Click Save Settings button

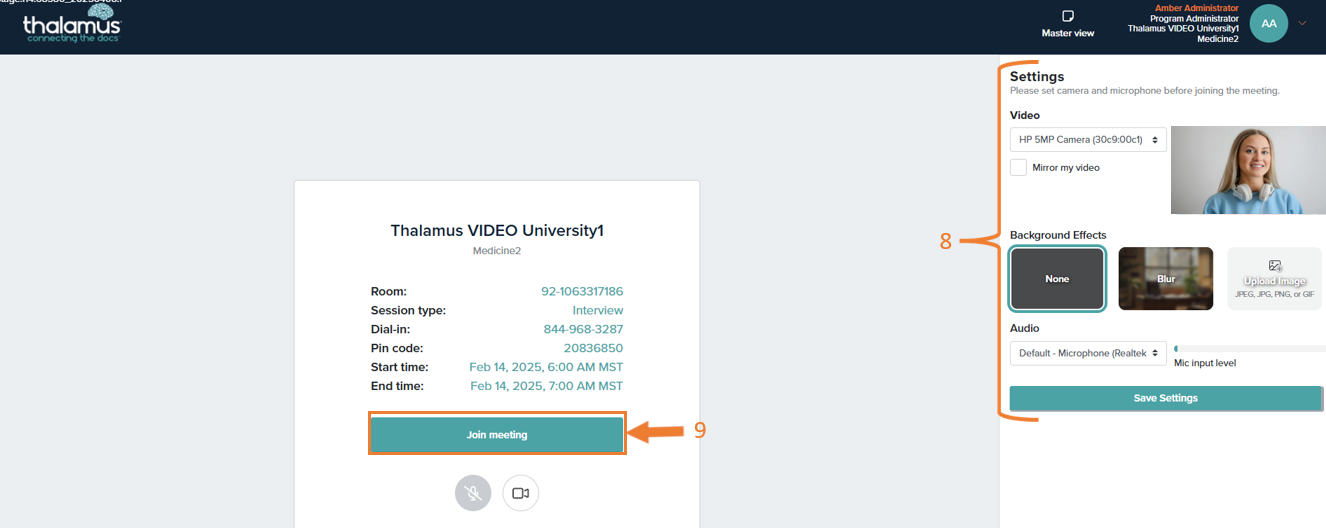[1166, 398]
